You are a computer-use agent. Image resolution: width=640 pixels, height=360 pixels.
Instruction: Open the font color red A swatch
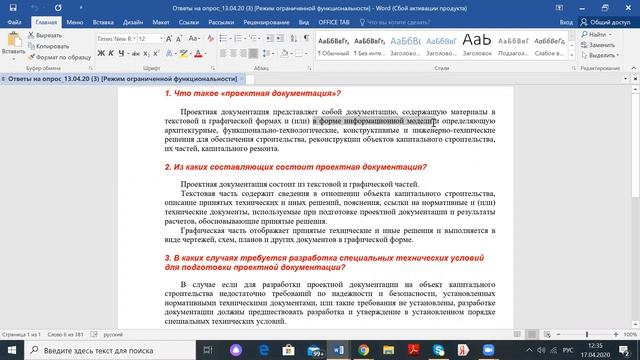(198, 53)
